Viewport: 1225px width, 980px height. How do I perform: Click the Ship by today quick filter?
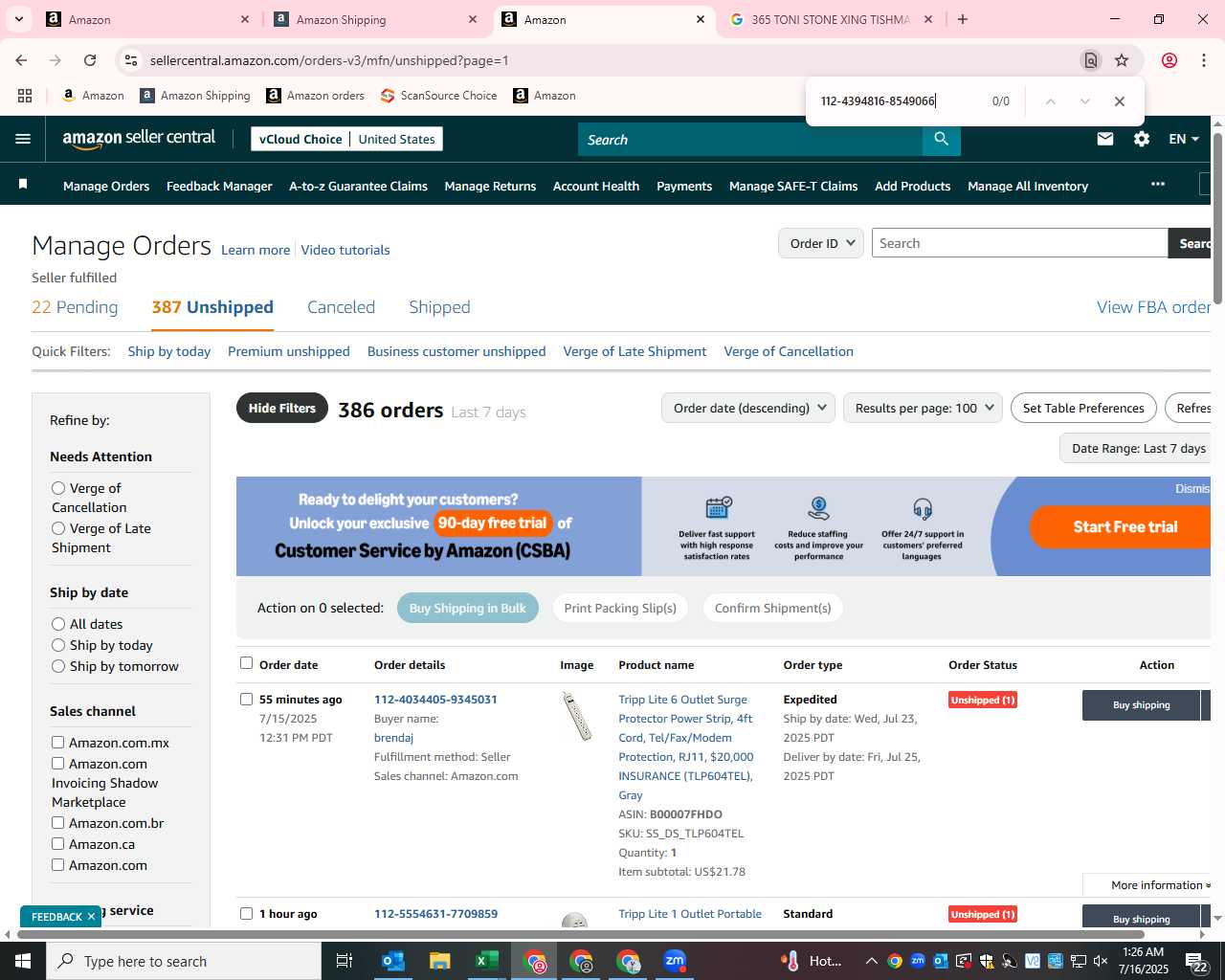pyautogui.click(x=169, y=351)
